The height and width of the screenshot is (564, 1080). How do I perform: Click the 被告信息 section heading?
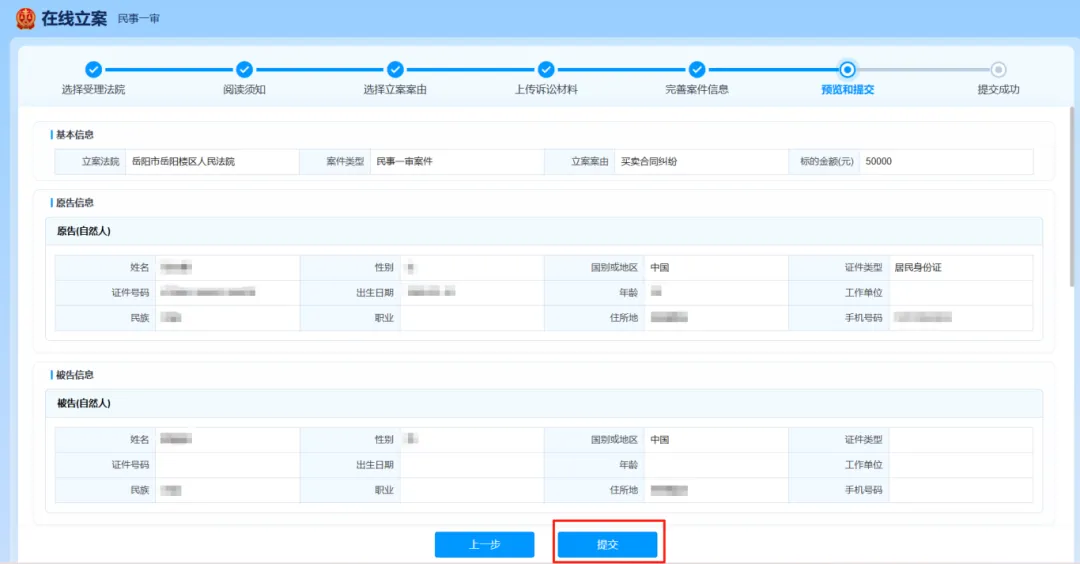[74, 375]
